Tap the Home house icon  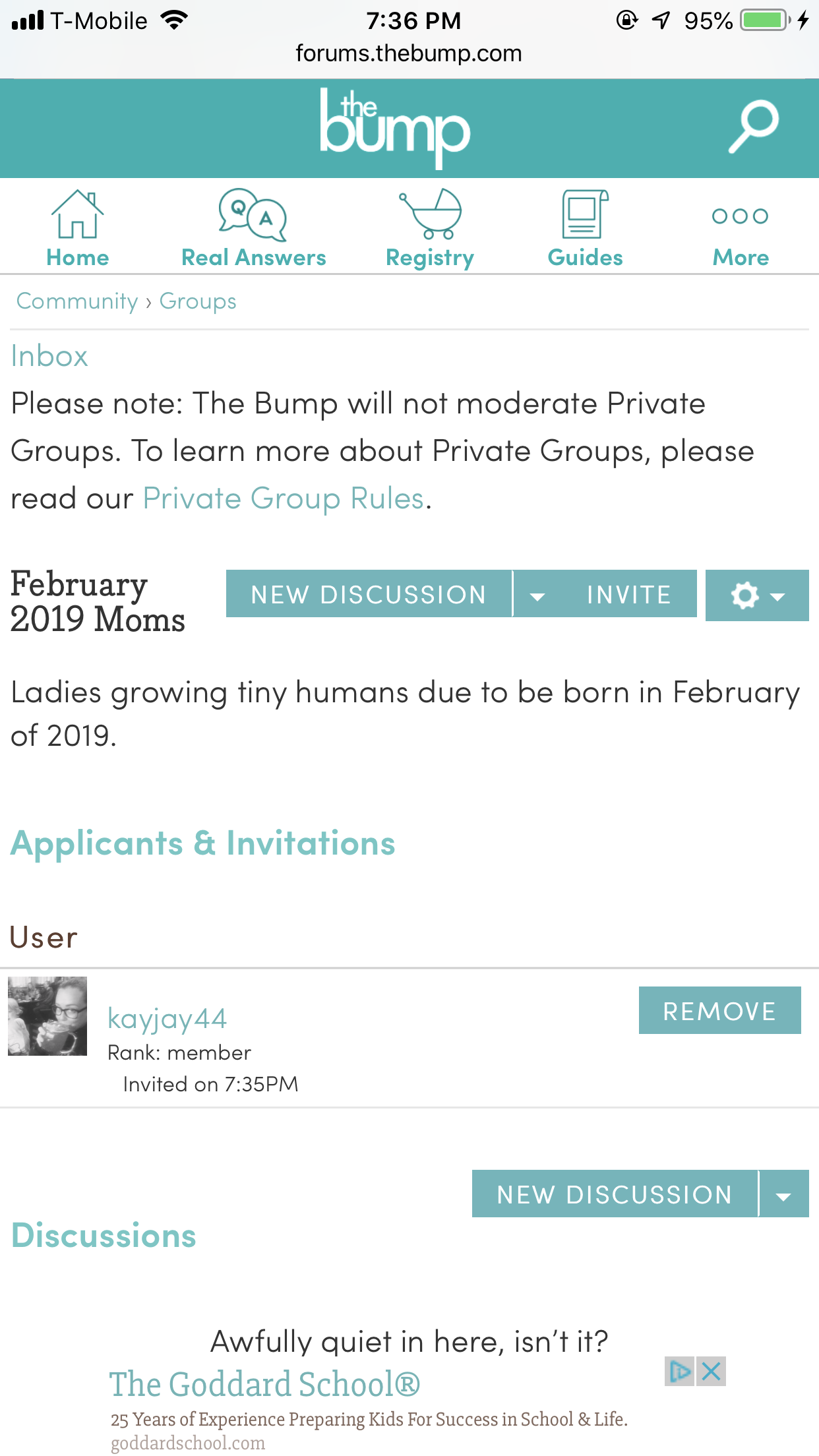tap(78, 214)
